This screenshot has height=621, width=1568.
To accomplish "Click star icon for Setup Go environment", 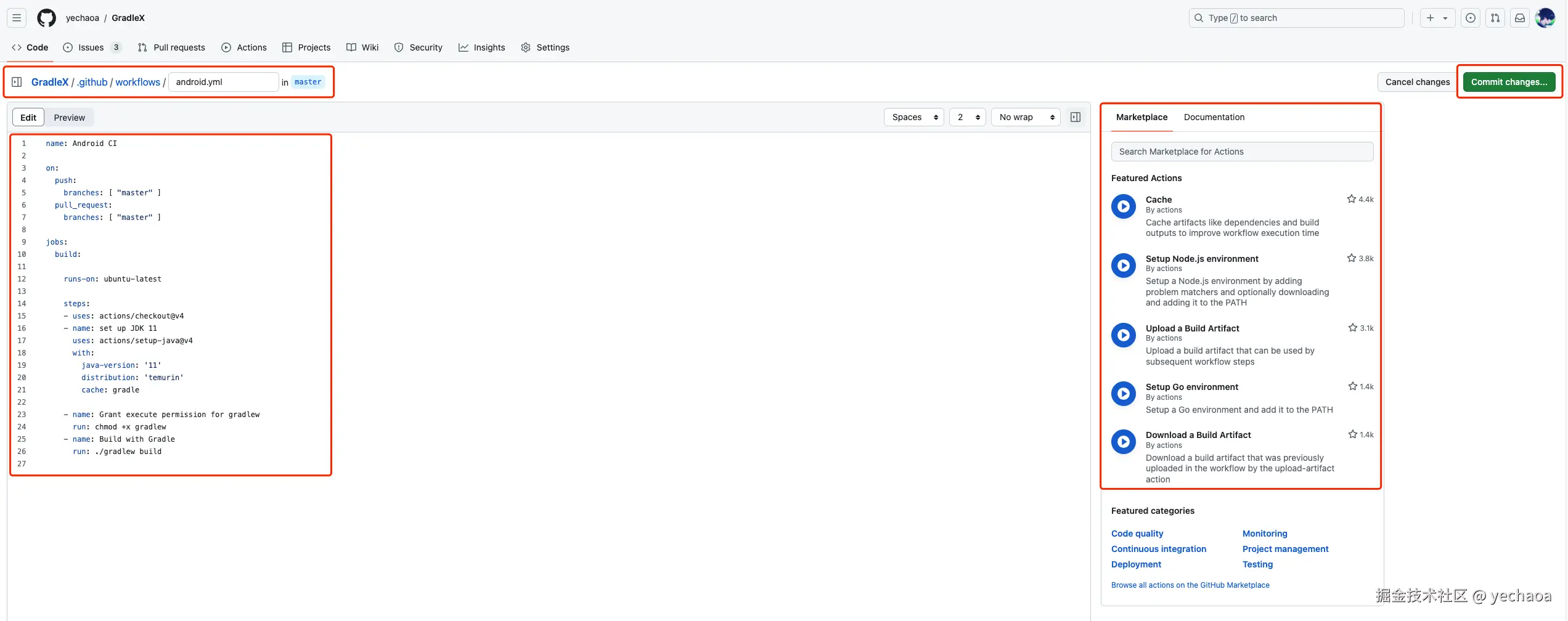I will pos(1352,386).
